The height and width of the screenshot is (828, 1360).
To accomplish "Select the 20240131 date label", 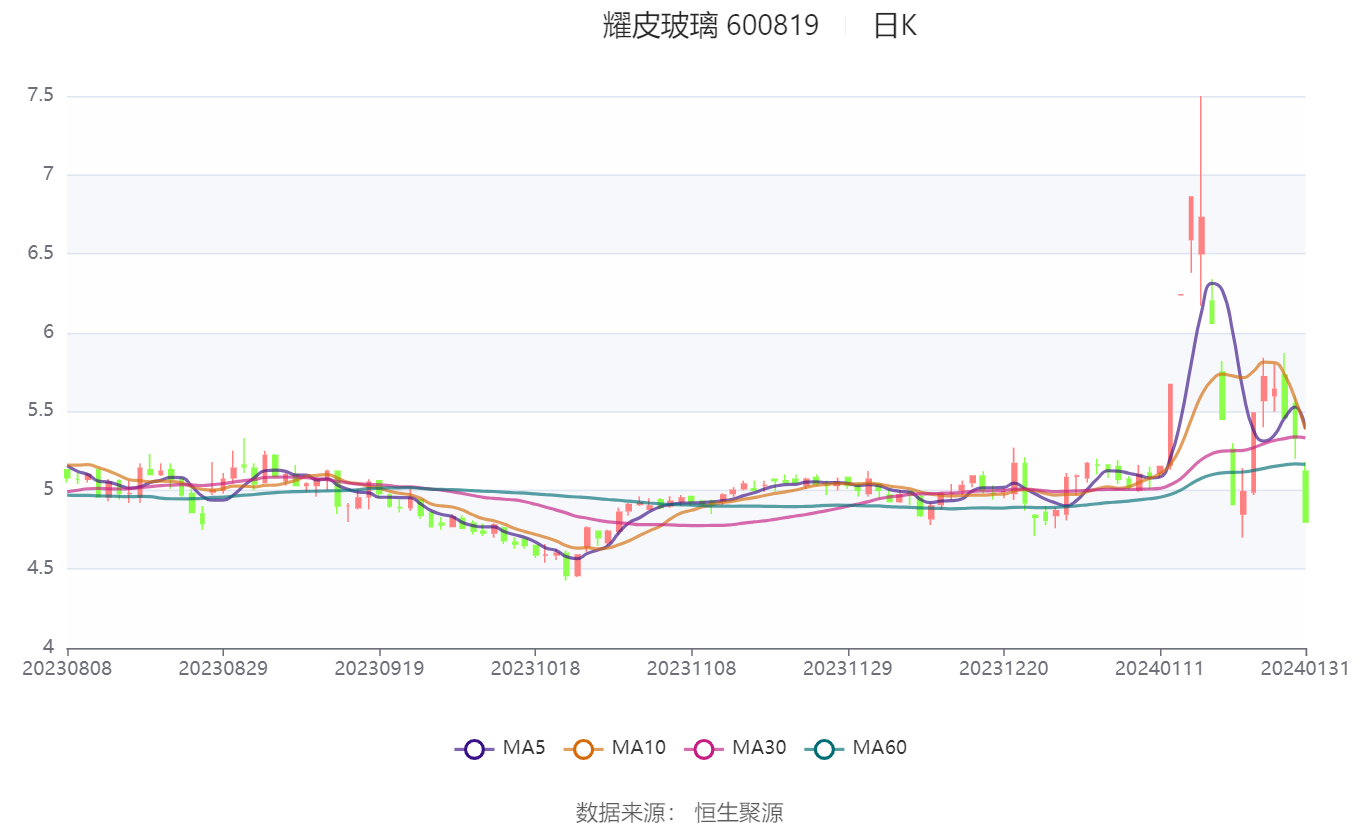I will [1305, 668].
